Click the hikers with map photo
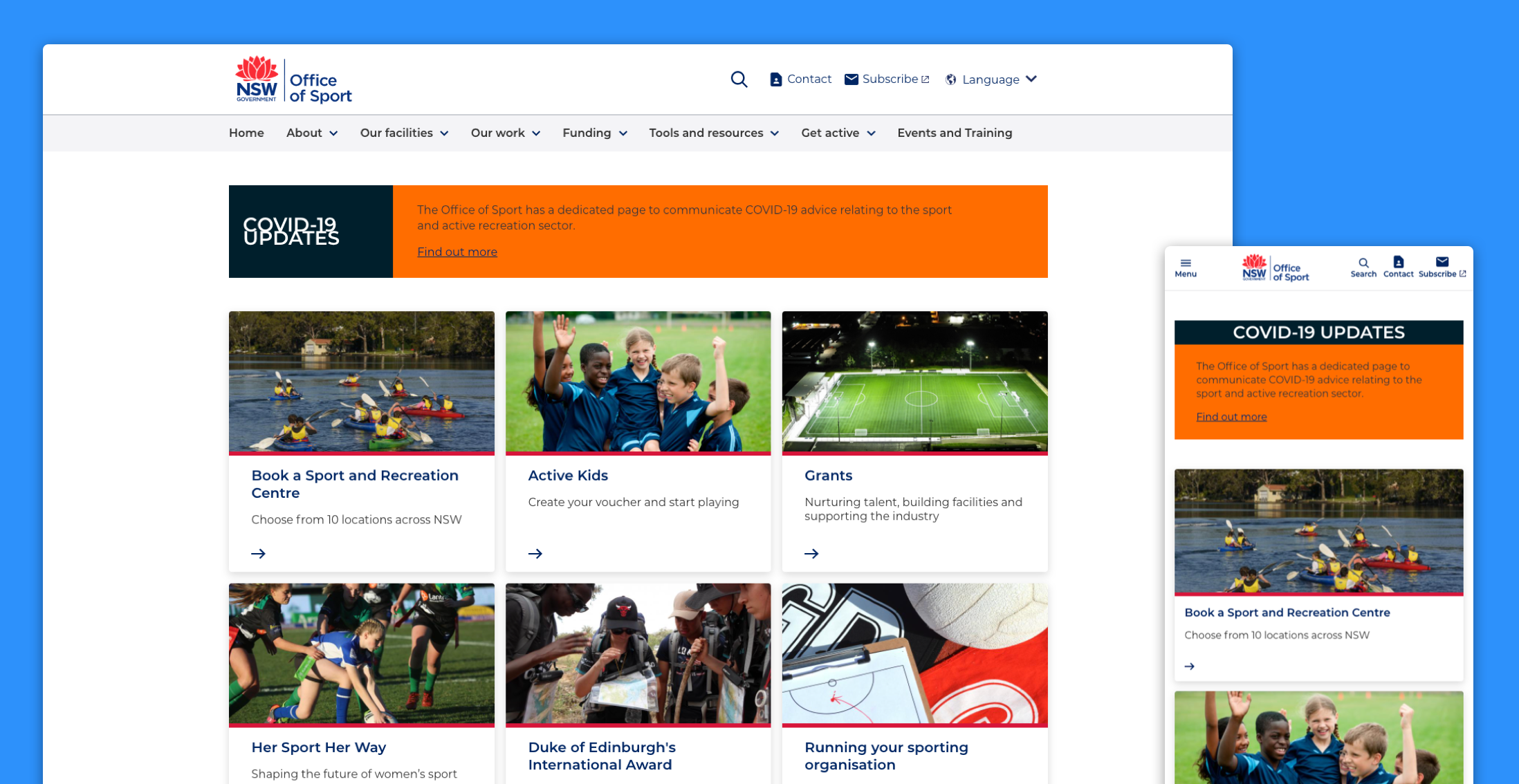This screenshot has height=784, width=1519. (638, 653)
